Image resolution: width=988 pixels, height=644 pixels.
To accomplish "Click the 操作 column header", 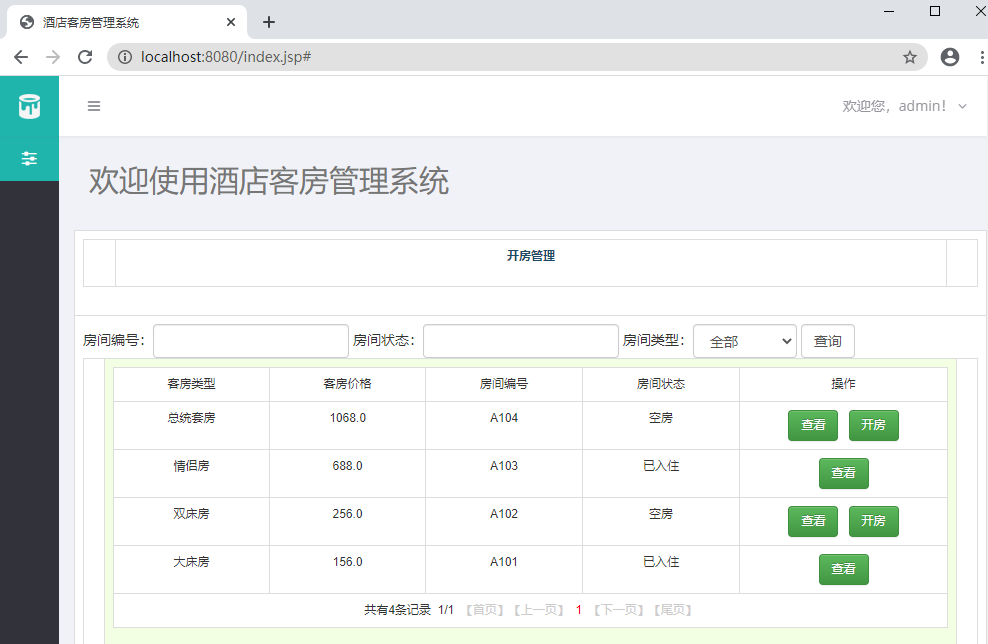I will [x=843, y=384].
